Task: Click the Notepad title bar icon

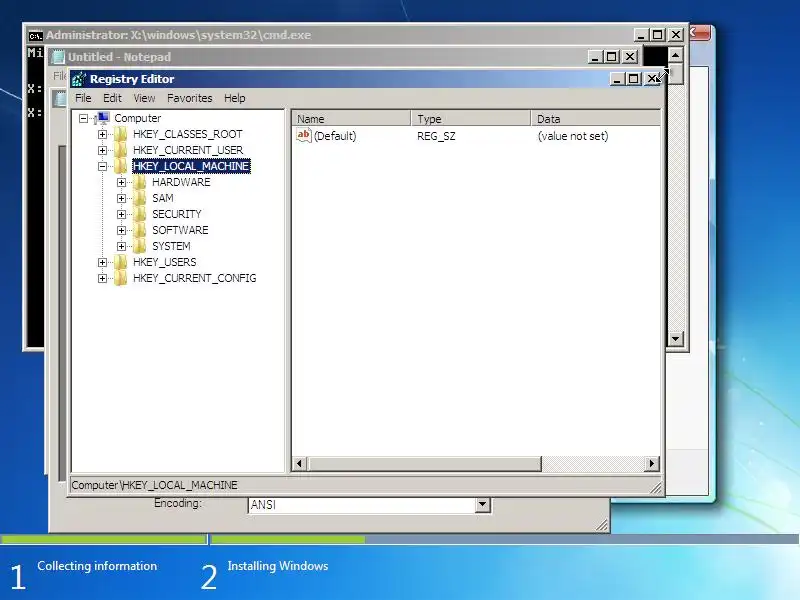Action: (59, 57)
